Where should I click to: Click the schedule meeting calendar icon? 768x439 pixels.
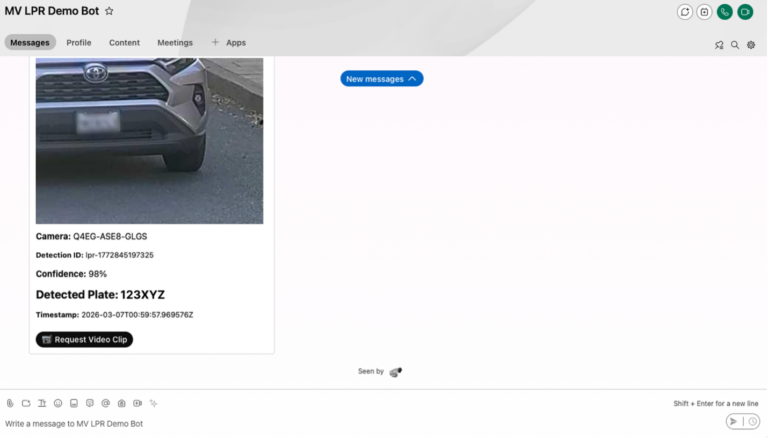[704, 12]
